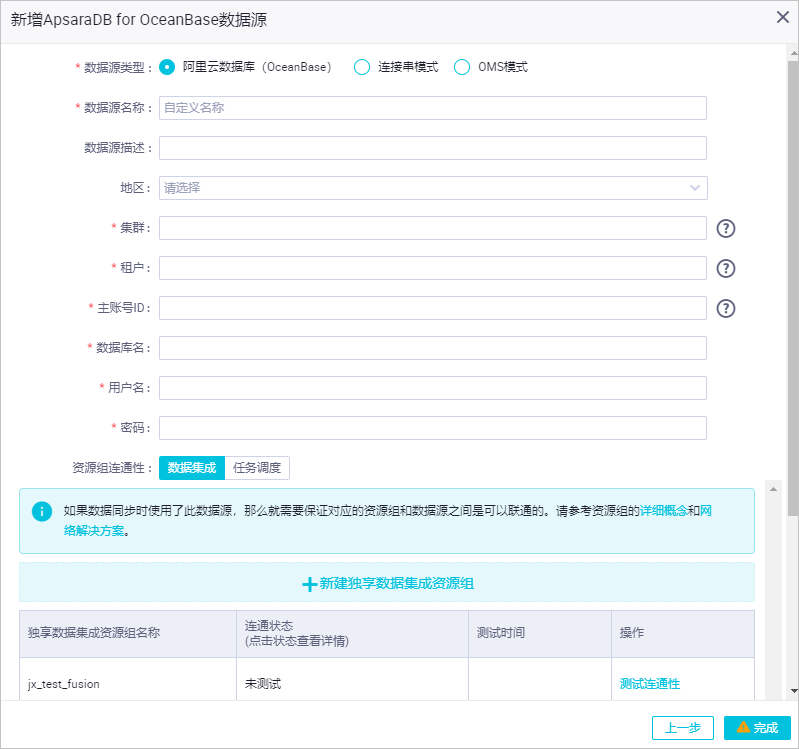Click 新建独享数据集成资源组 button

[x=387, y=583]
